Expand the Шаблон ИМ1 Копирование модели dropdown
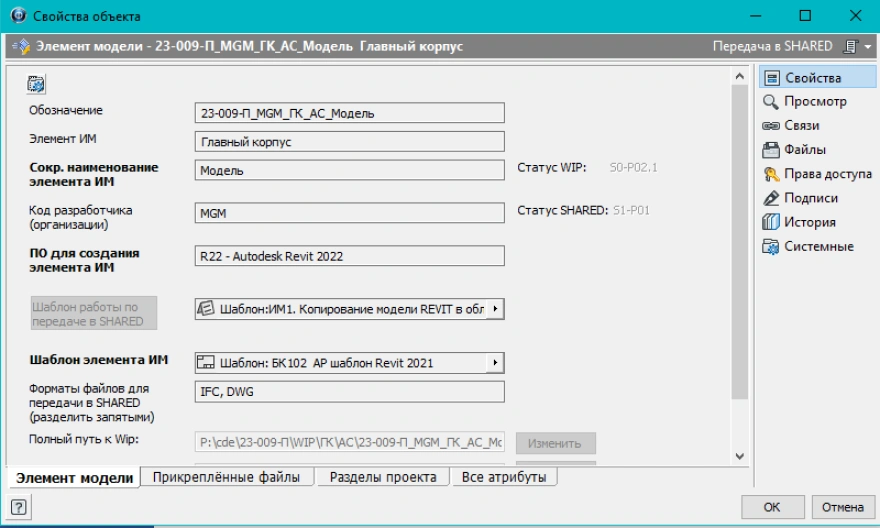This screenshot has width=880, height=528. 493,310
